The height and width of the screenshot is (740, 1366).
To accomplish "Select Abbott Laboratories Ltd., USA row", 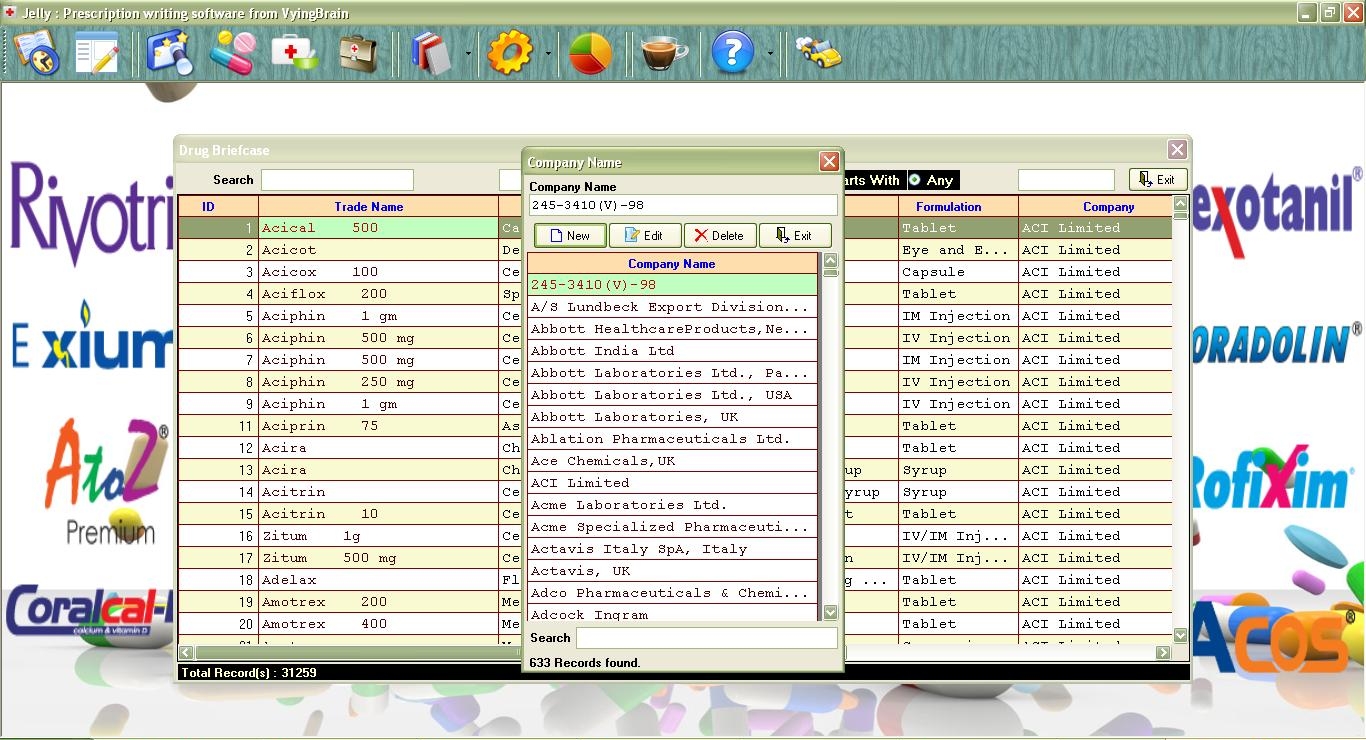I will [x=672, y=395].
